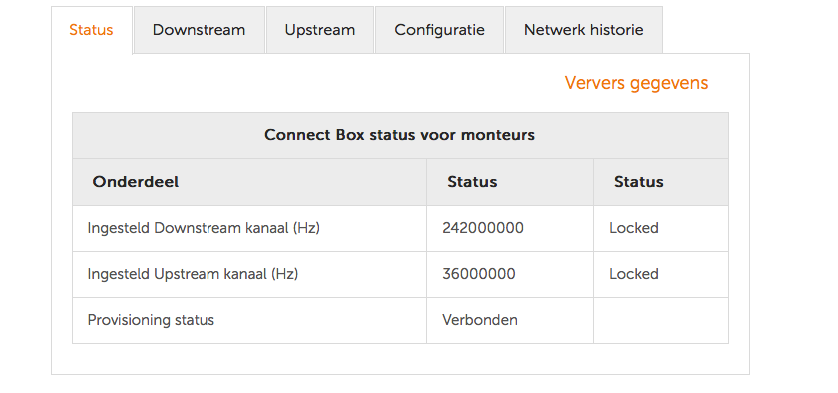Select the Configuratie tab
The width and height of the screenshot is (838, 393).
[x=439, y=30]
